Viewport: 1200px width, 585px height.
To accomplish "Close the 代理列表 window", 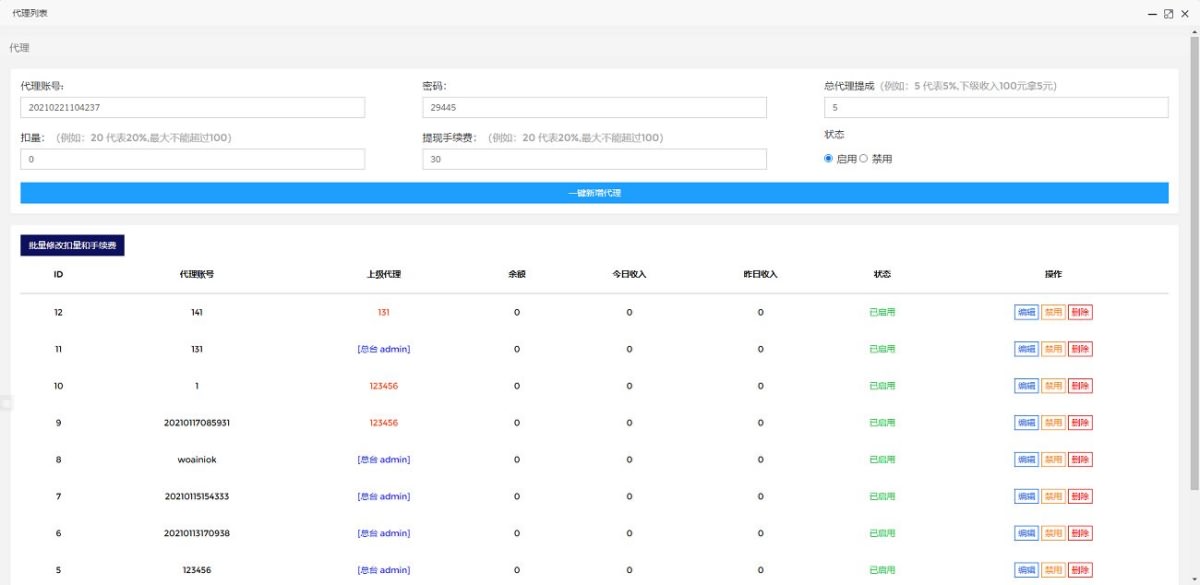I will click(1183, 13).
